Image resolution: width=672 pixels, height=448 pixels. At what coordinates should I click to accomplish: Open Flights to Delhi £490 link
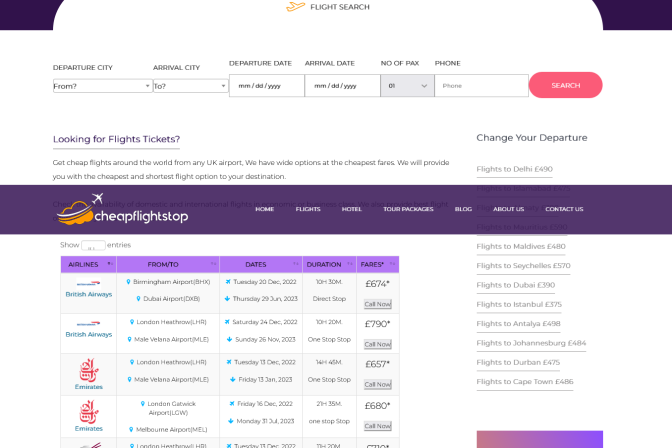(514, 169)
